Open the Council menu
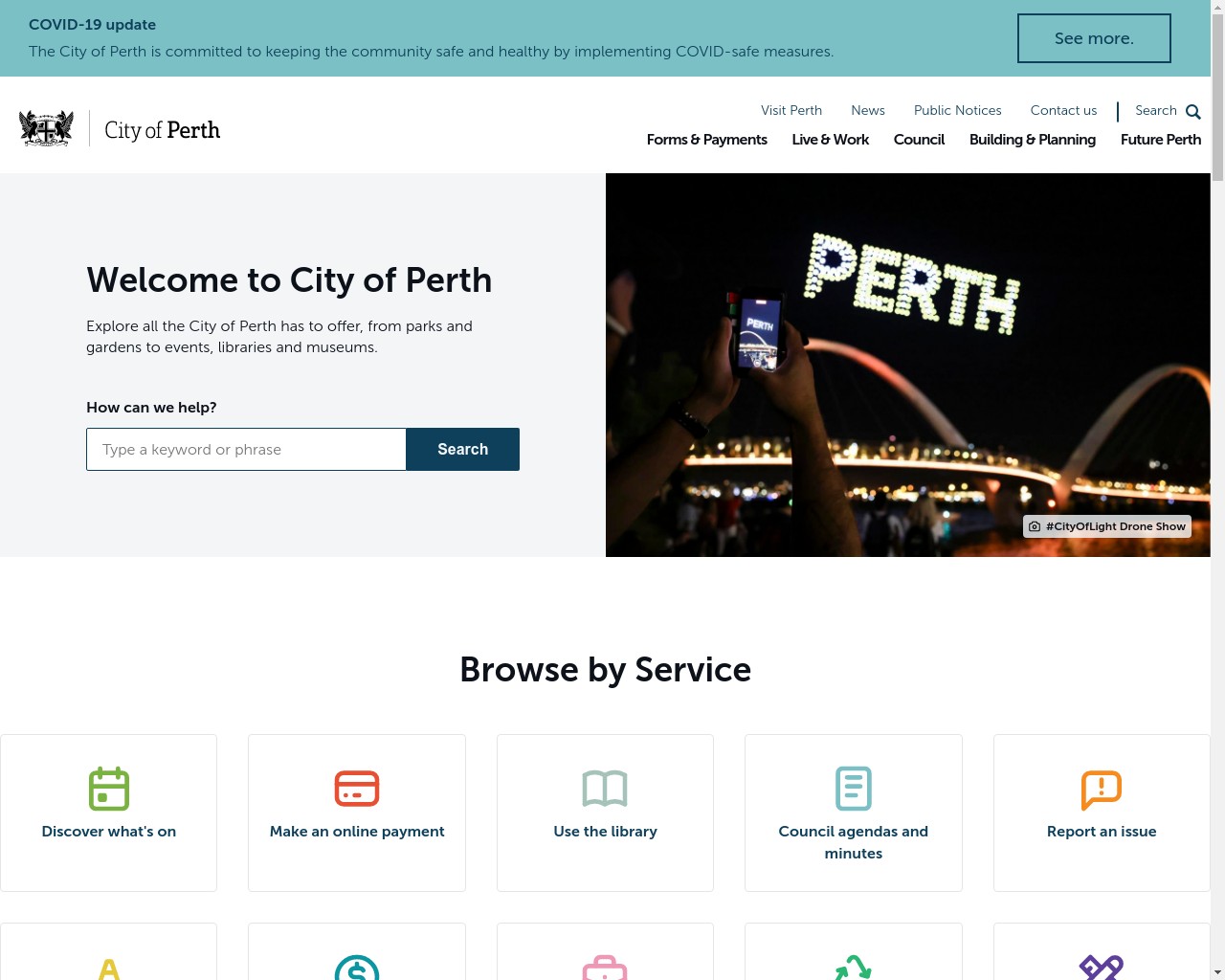This screenshot has height=980, width=1225. 919,140
